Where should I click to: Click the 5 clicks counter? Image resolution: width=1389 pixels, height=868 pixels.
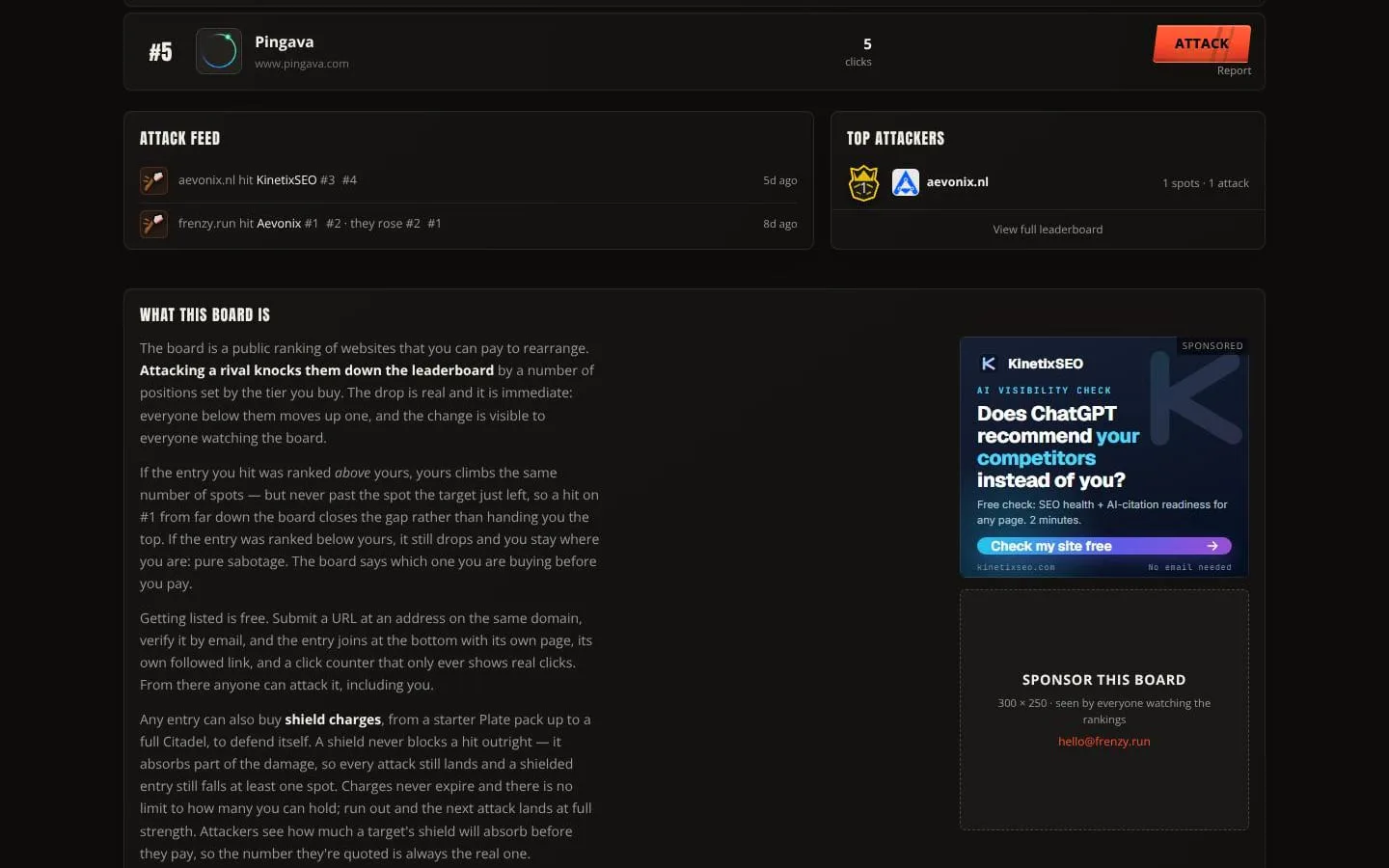click(858, 52)
